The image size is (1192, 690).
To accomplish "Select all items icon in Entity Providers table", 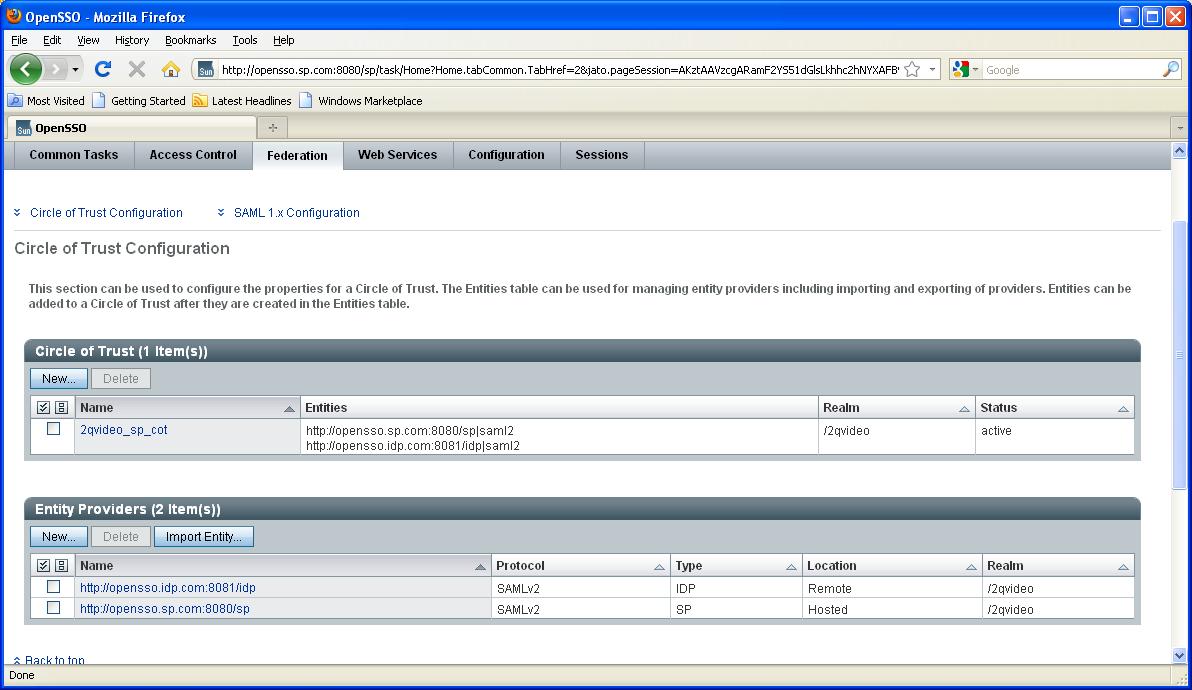I will [43, 566].
